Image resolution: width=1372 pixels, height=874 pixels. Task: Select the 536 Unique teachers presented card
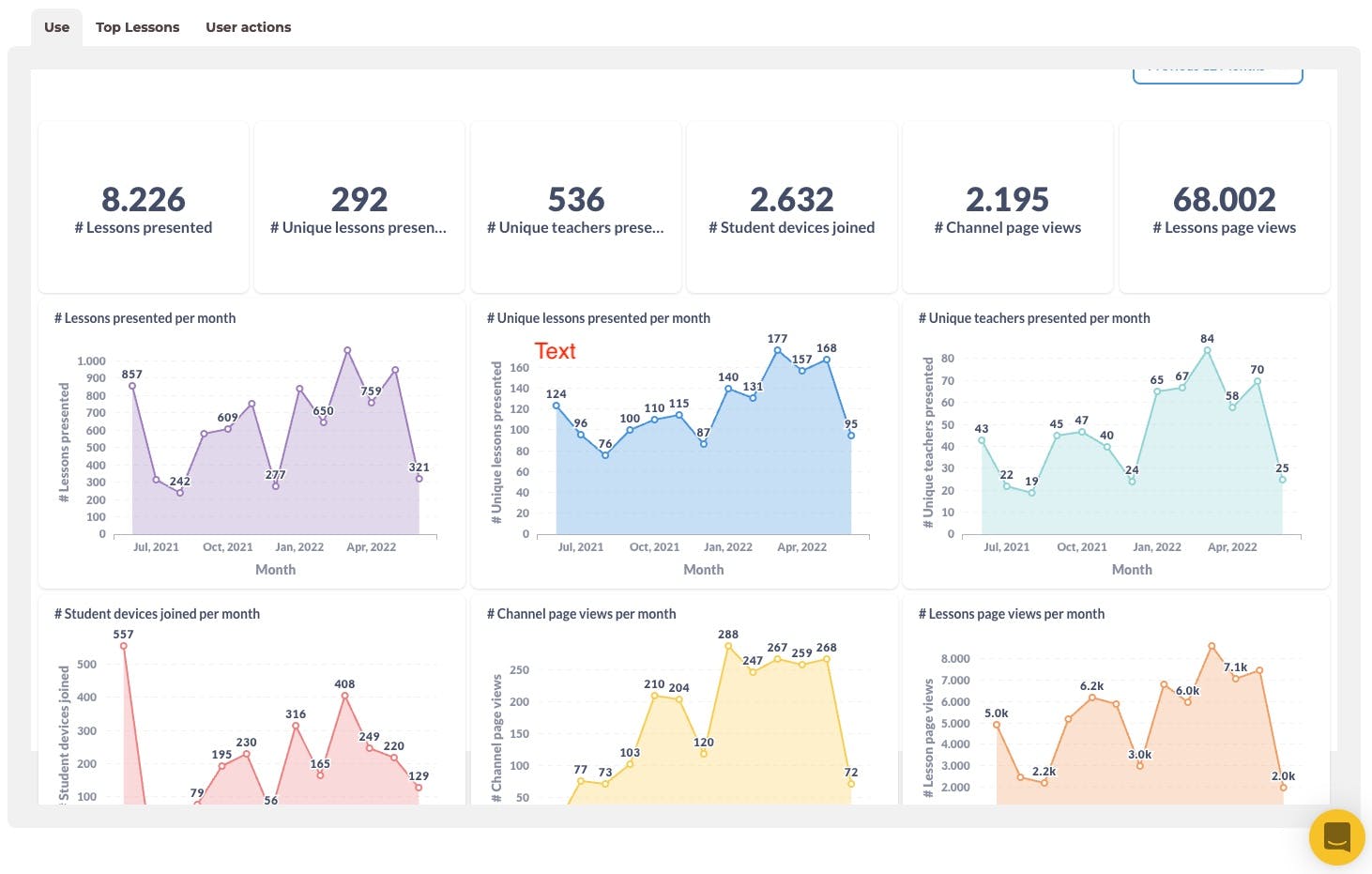click(x=575, y=208)
